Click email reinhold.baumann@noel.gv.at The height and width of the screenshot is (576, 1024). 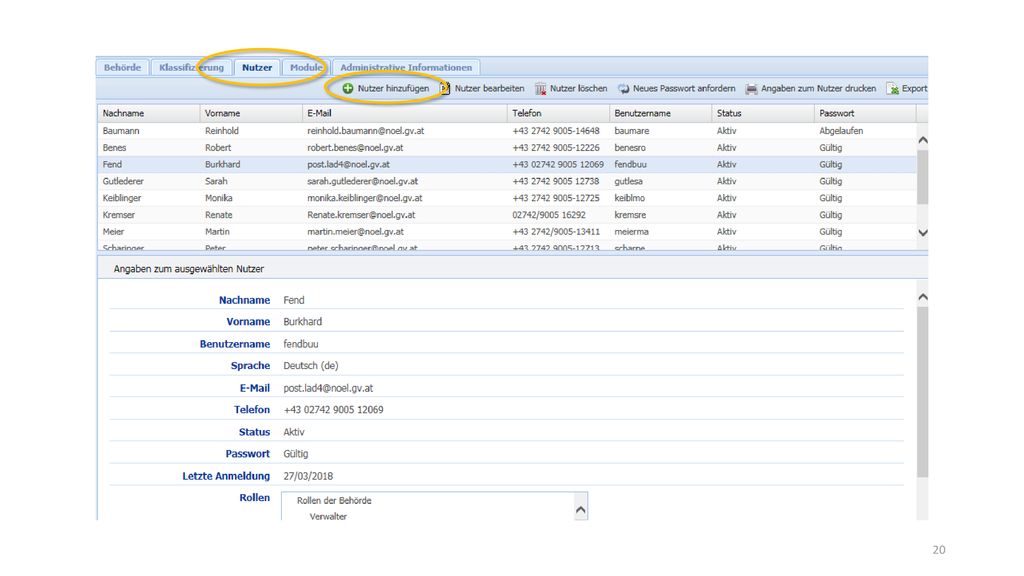click(366, 131)
